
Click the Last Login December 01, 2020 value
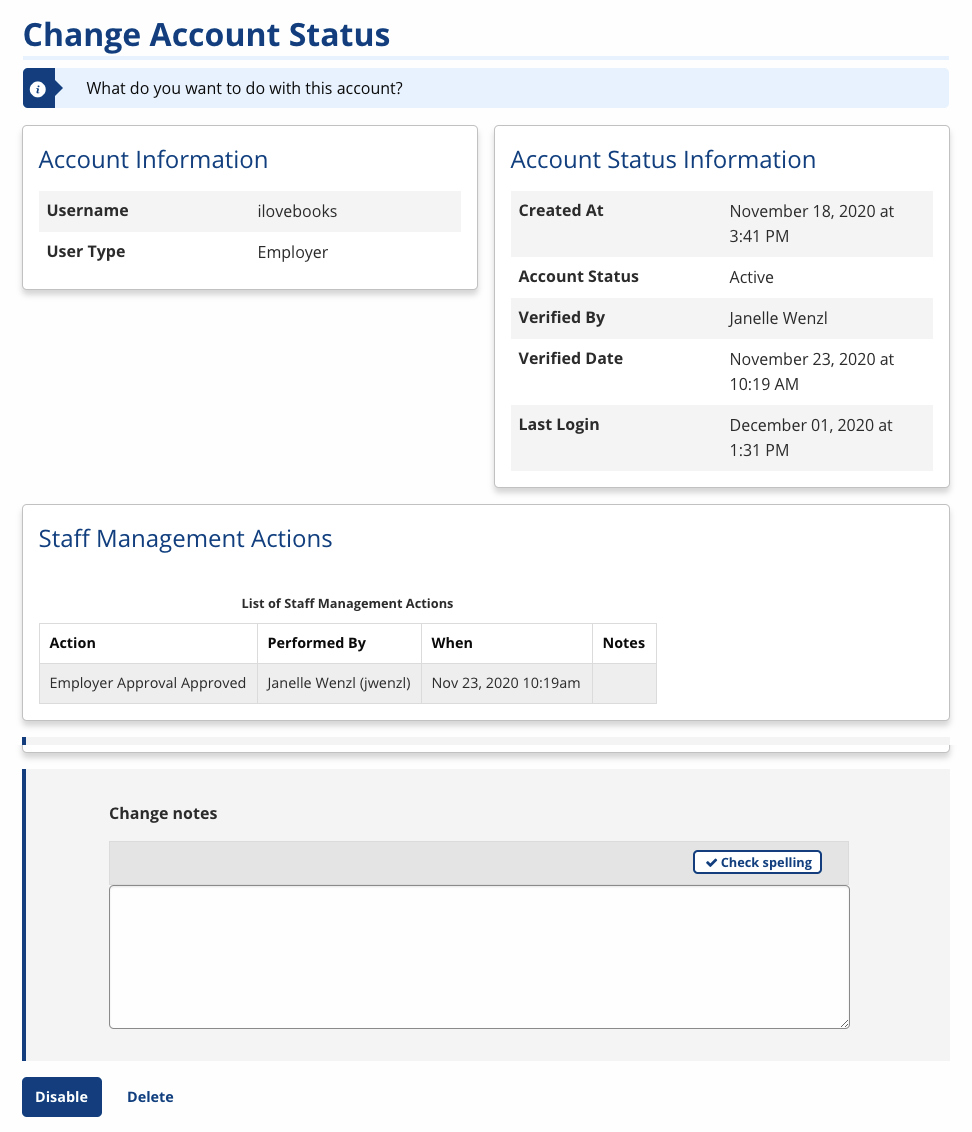coord(811,437)
